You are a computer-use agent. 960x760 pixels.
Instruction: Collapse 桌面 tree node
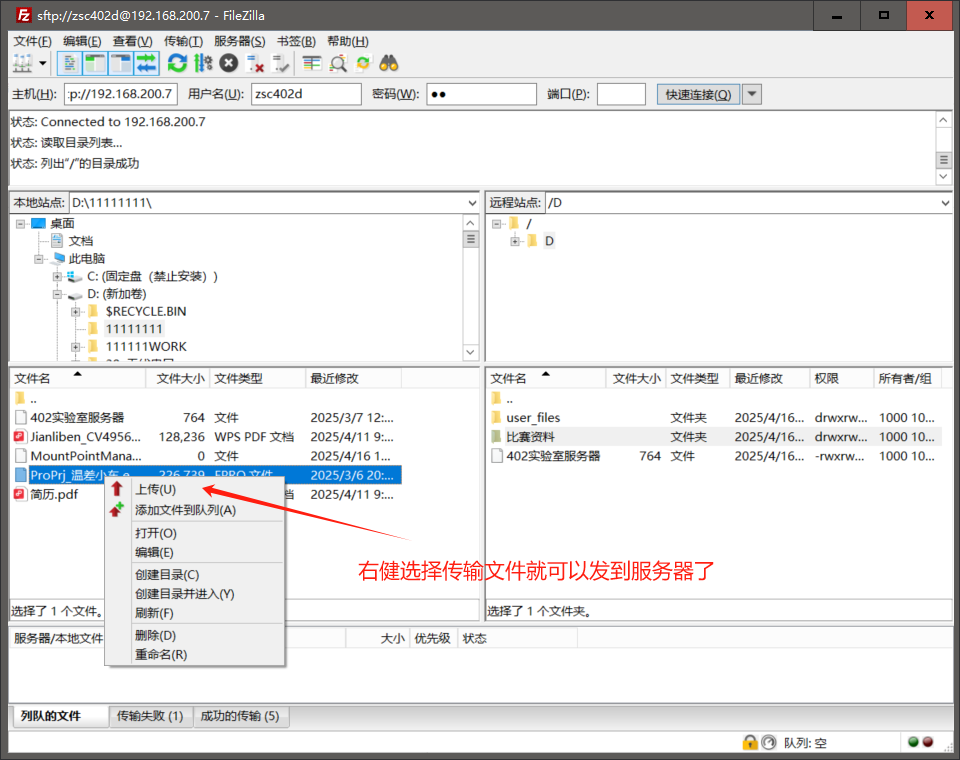(21, 224)
